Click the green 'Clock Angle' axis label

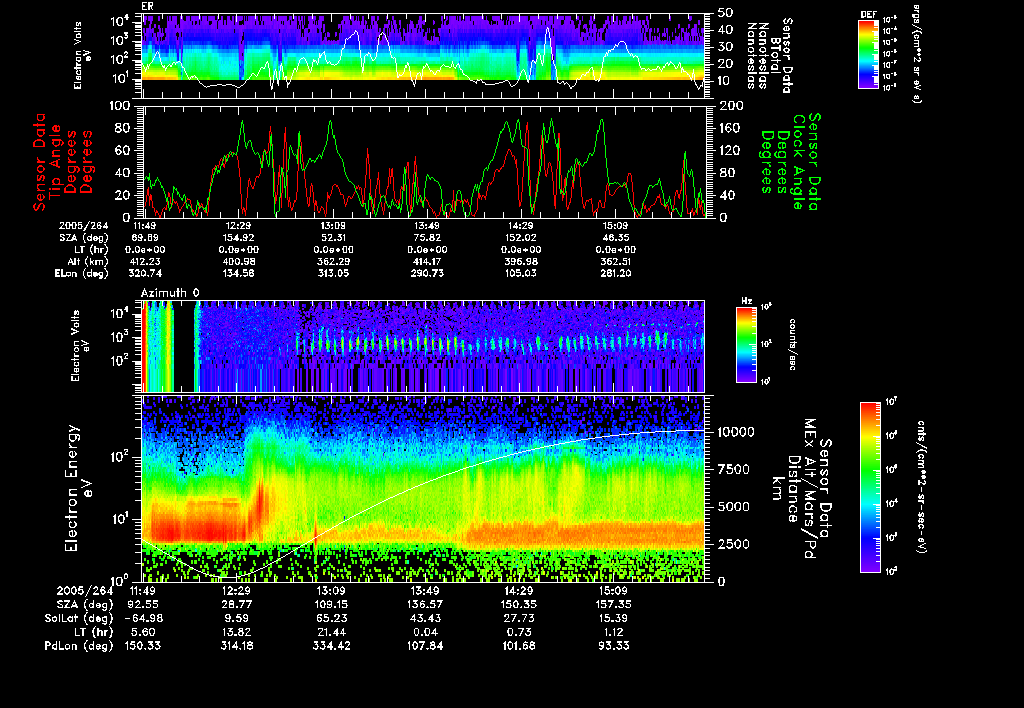coord(797,161)
